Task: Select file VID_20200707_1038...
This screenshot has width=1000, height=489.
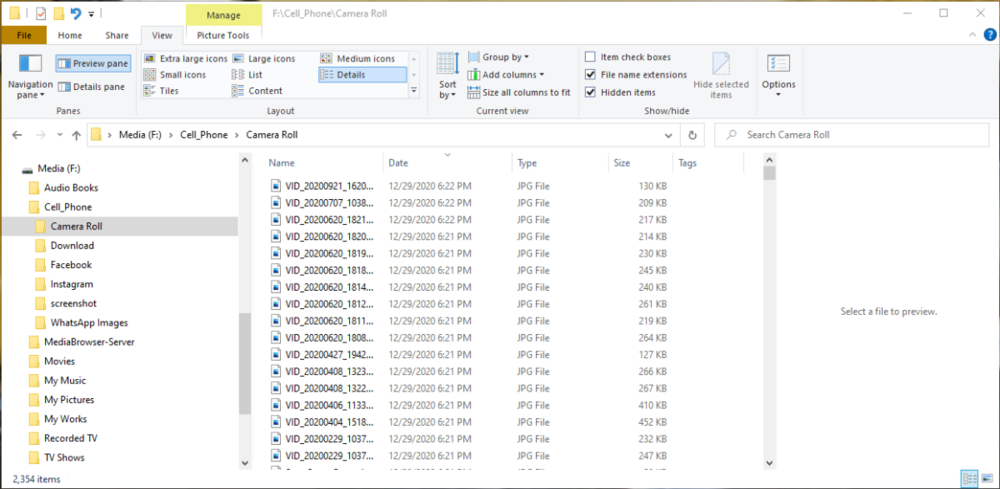Action: click(x=328, y=203)
